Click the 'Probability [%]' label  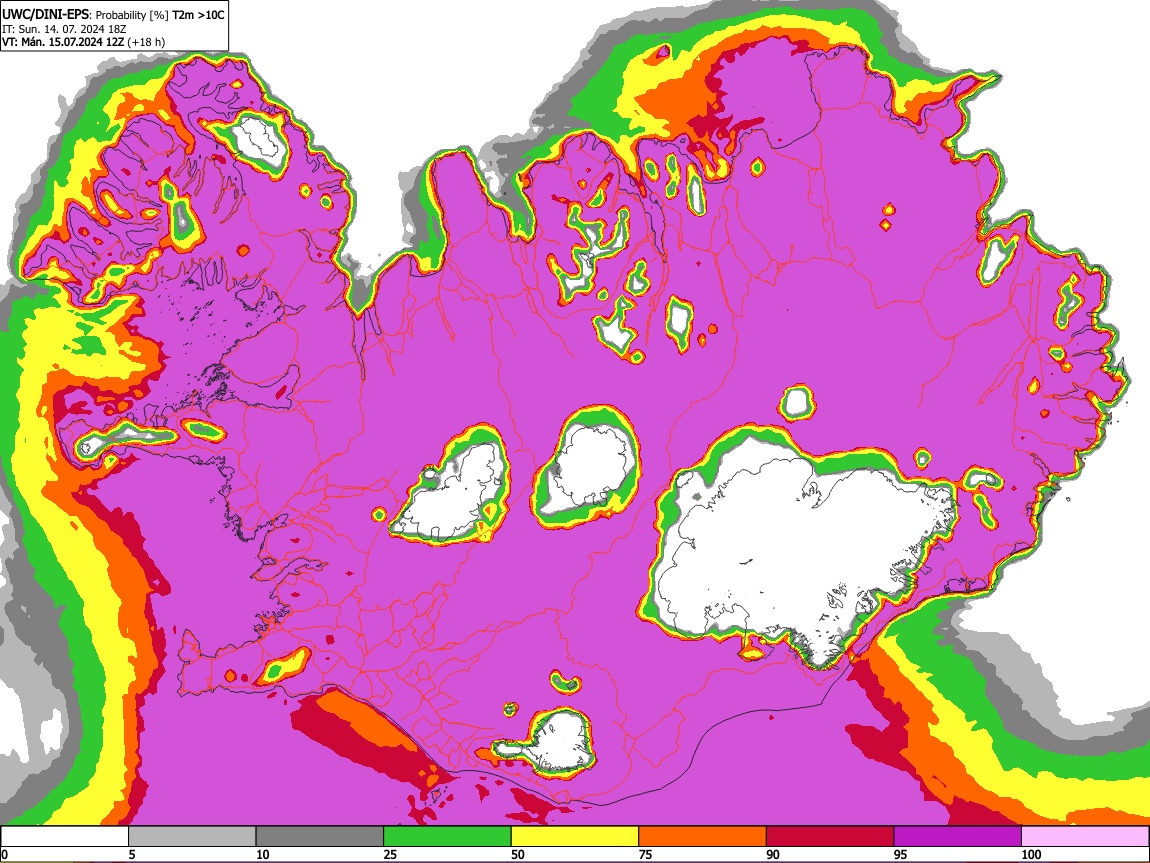tap(132, 15)
